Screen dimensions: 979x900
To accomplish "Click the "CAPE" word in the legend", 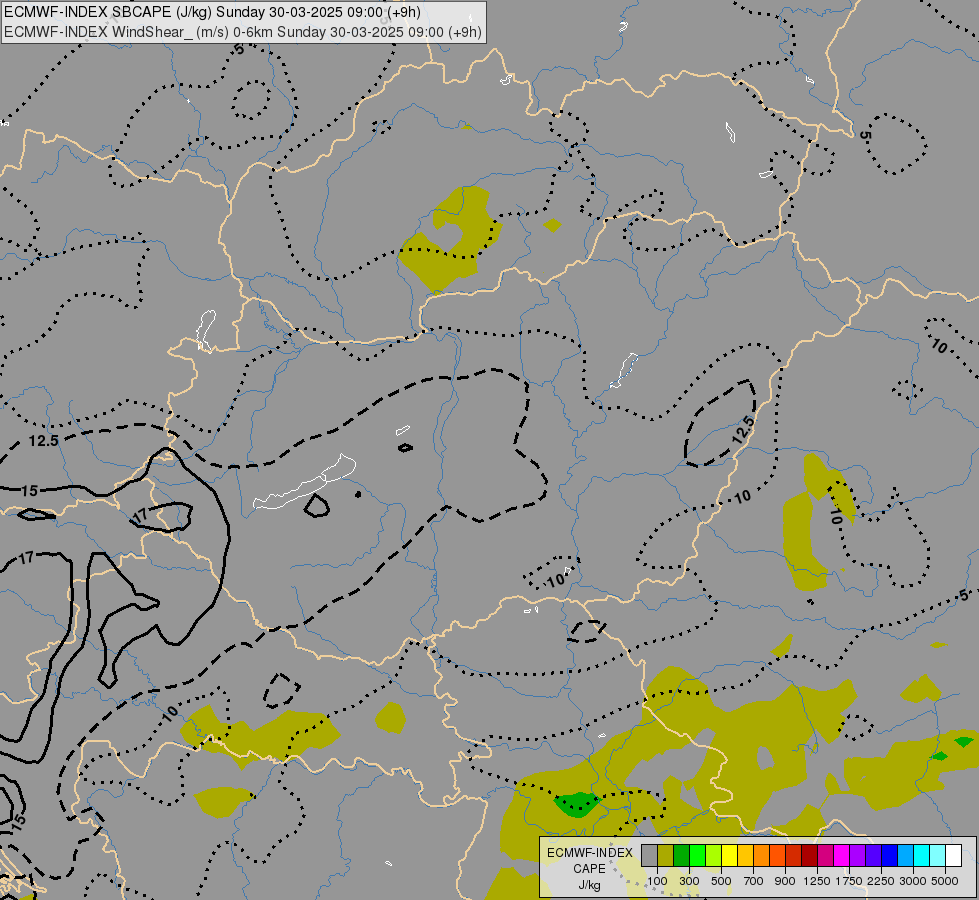I will click(589, 869).
